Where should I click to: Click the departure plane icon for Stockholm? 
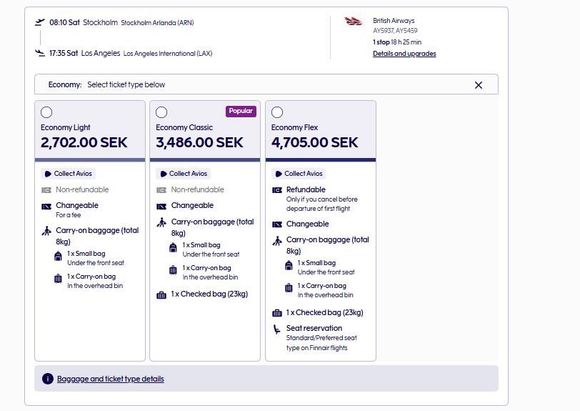coord(40,22)
